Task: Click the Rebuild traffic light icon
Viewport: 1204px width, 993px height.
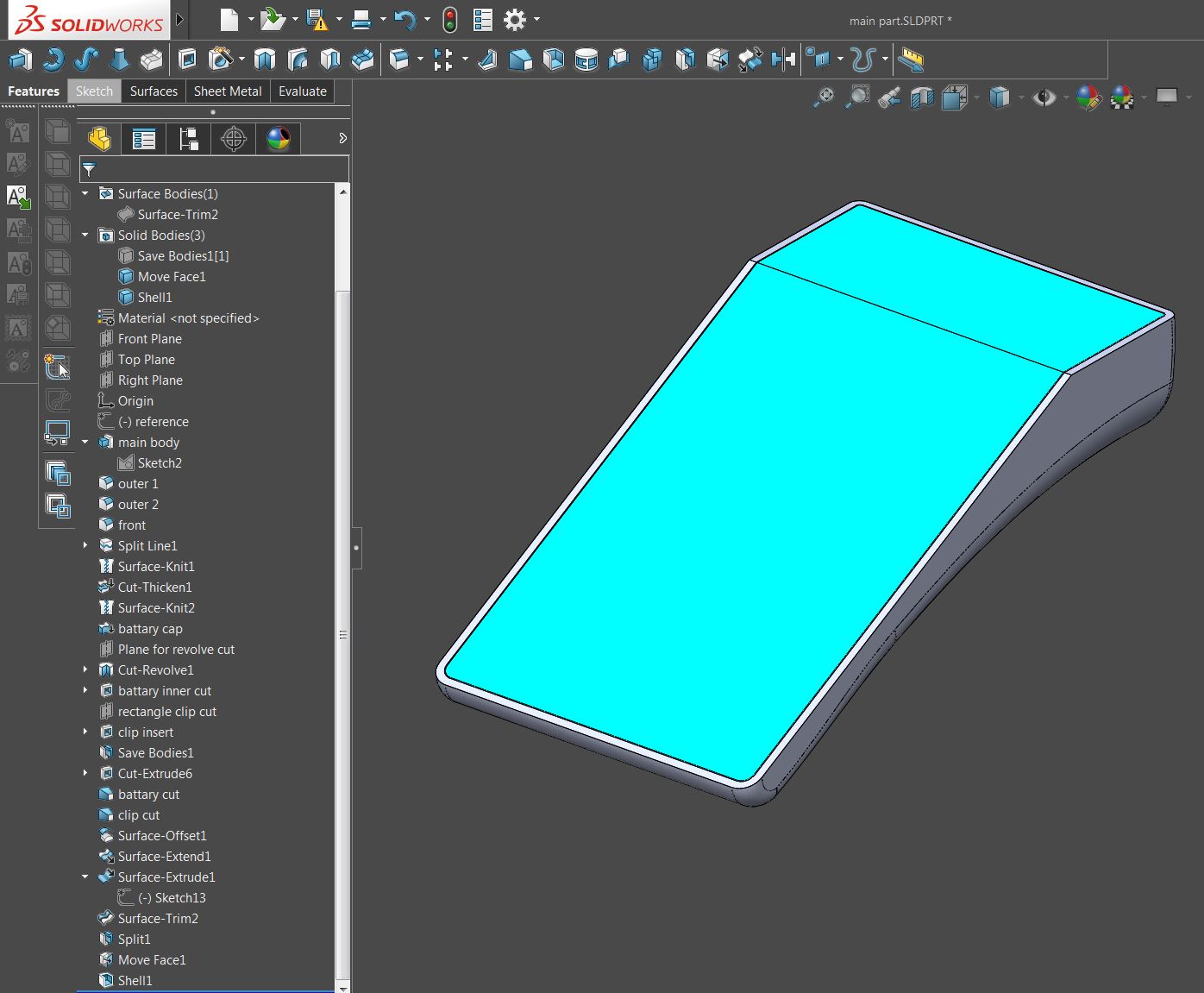Action: [x=449, y=20]
